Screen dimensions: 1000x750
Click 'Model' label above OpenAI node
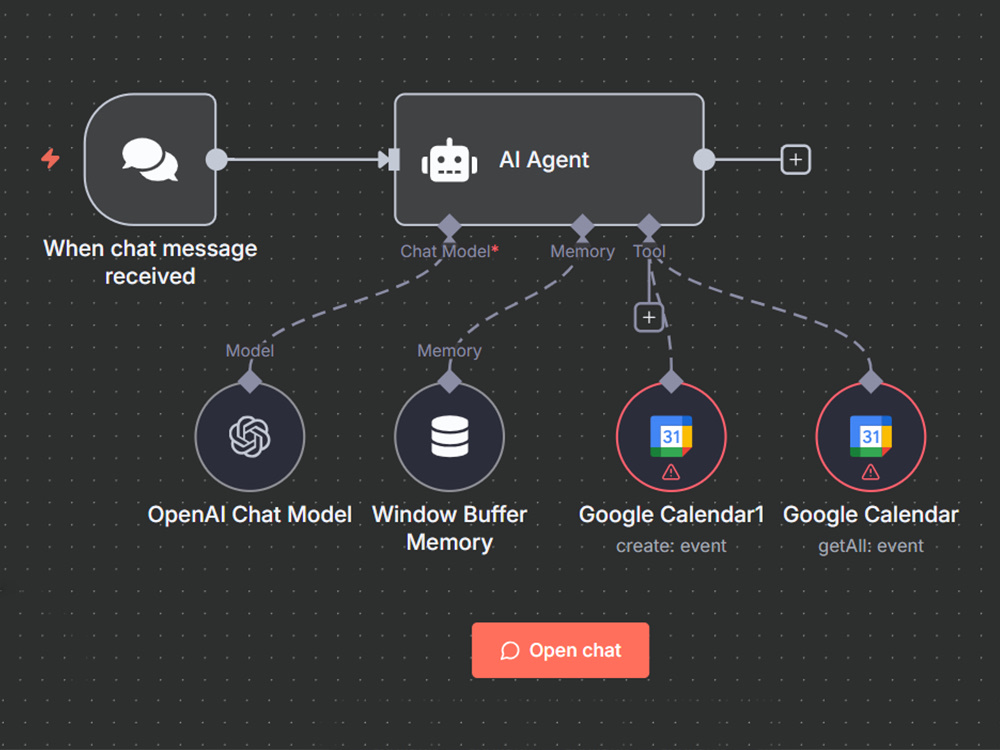pyautogui.click(x=249, y=351)
